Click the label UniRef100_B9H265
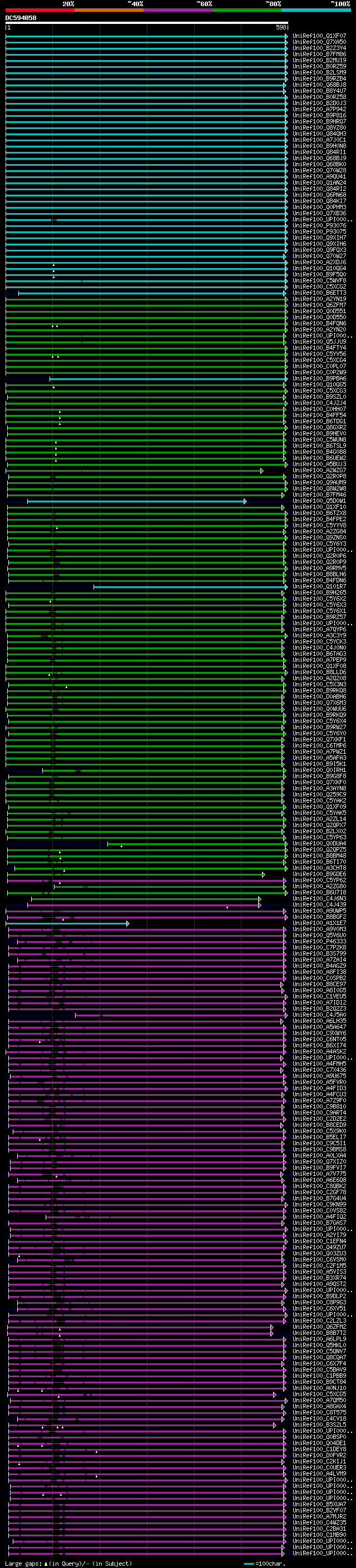Screen dimensions: 356x1568 [319, 593]
